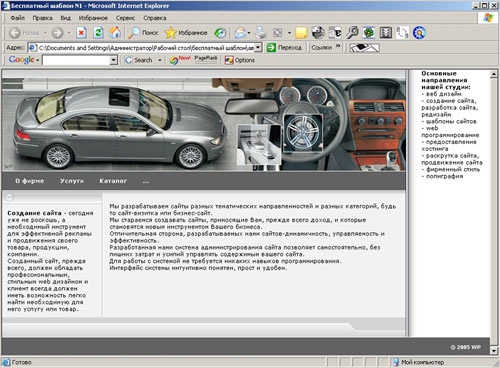
Task: Click the Переход go button
Action: coord(284,48)
